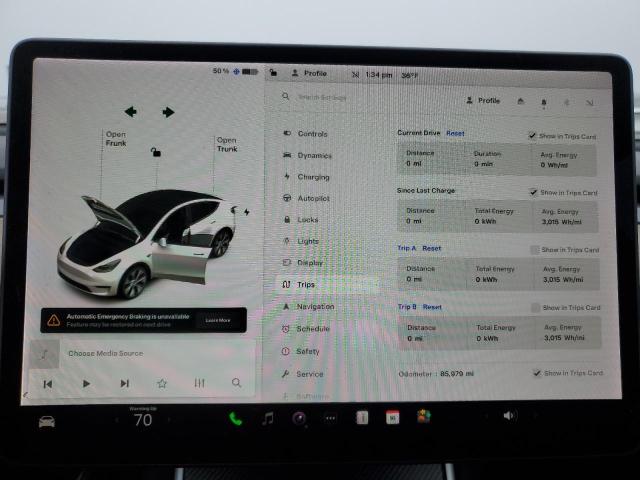Viewport: 640px width, 480px height.
Task: Tap the left turn arrow indicator
Action: (x=131, y=111)
